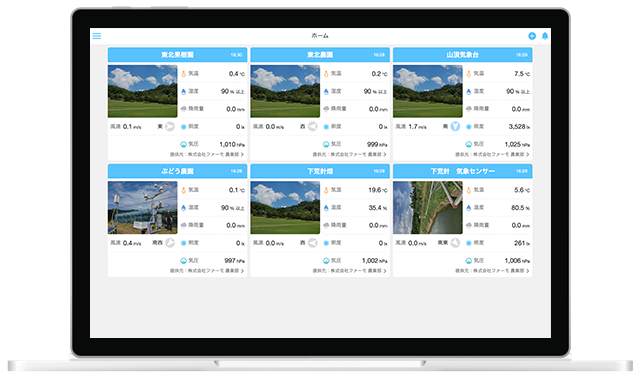Click the thermometer icon in 東北果樹園 card

click(184, 74)
